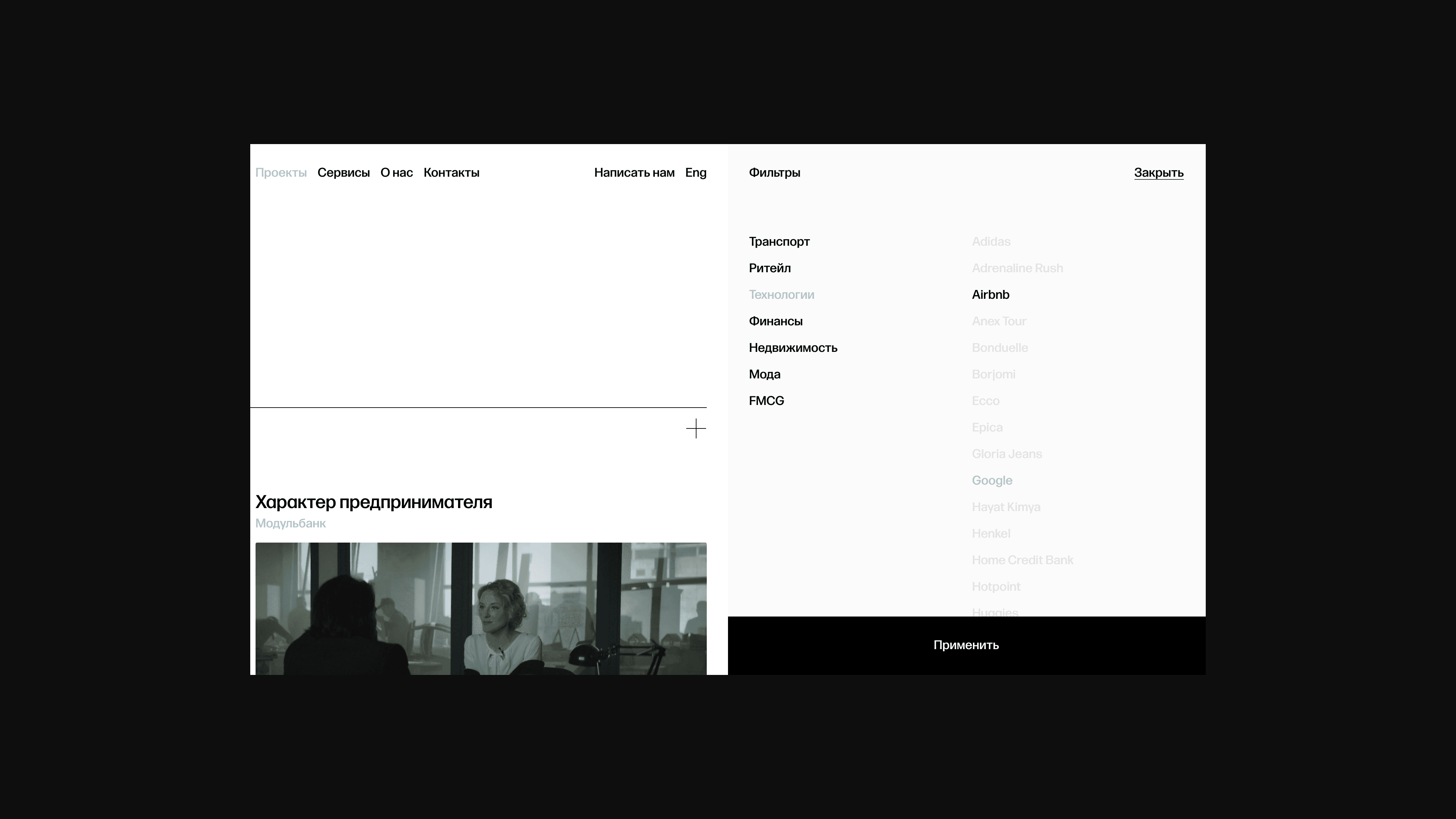
Task: Click the plus cross icon
Action: click(x=696, y=428)
